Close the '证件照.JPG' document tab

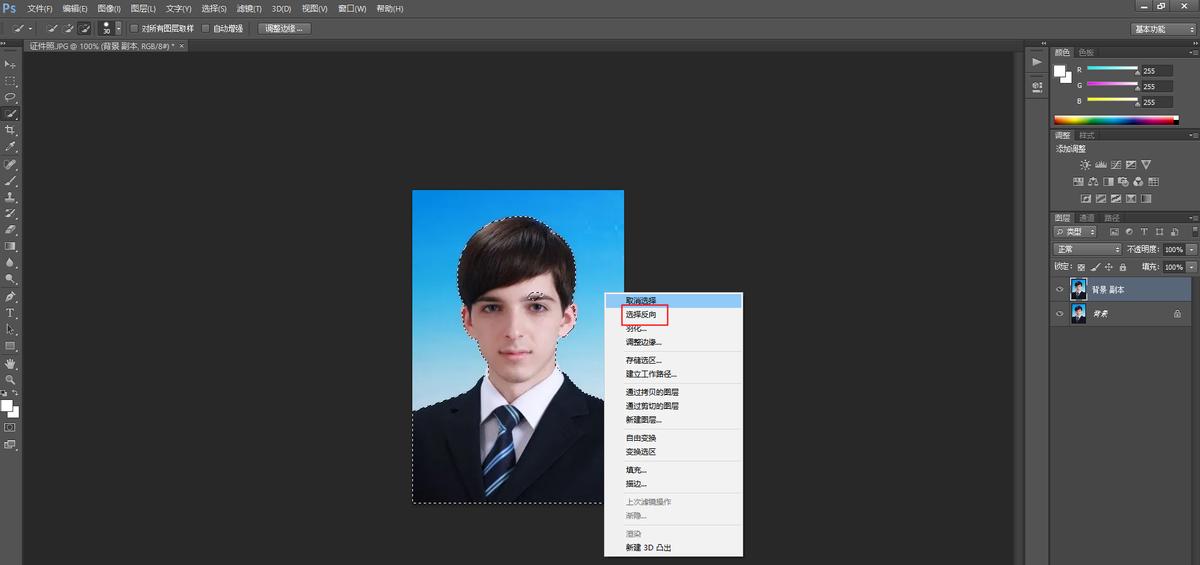point(181,46)
